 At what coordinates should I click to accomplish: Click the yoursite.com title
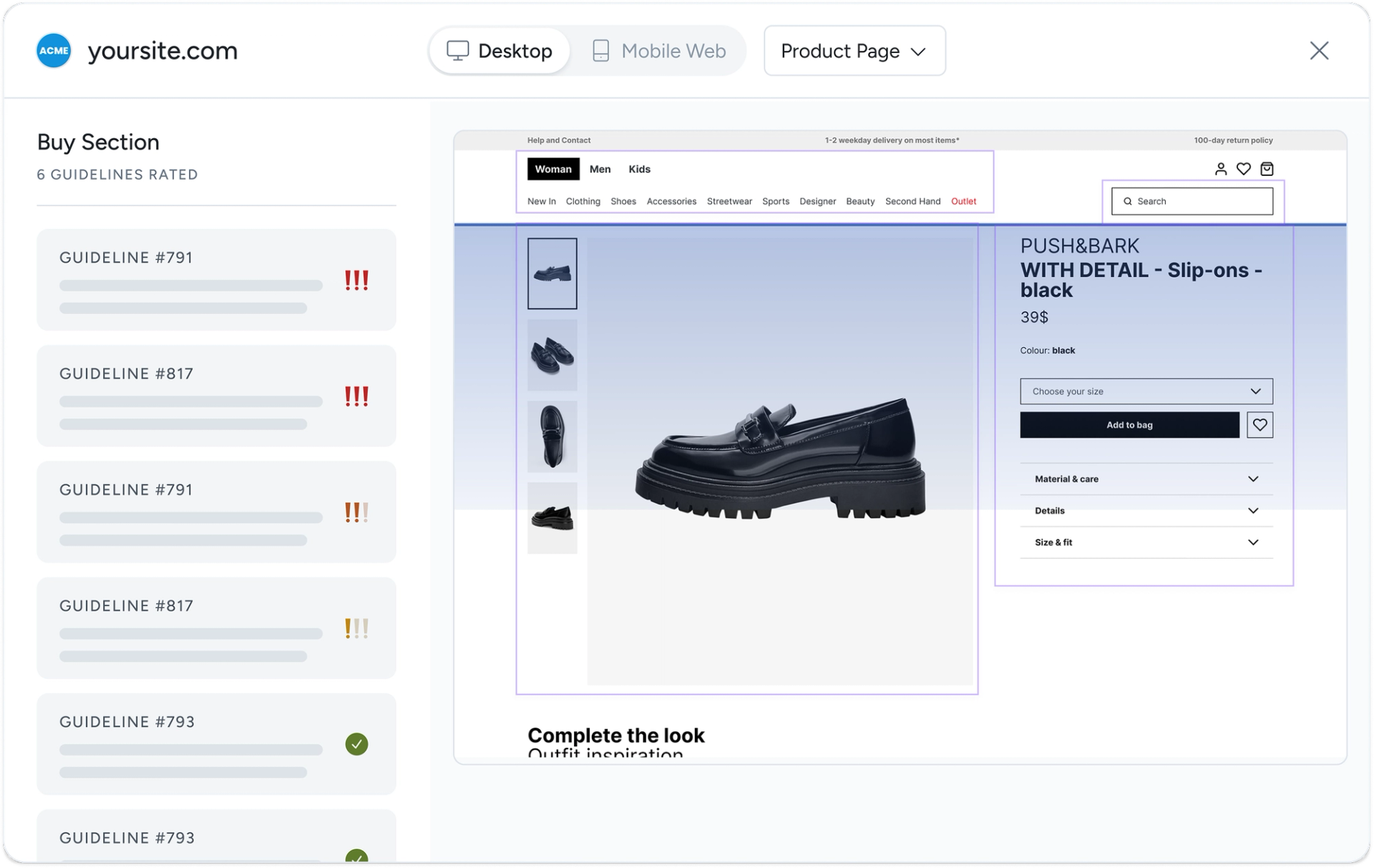(162, 51)
